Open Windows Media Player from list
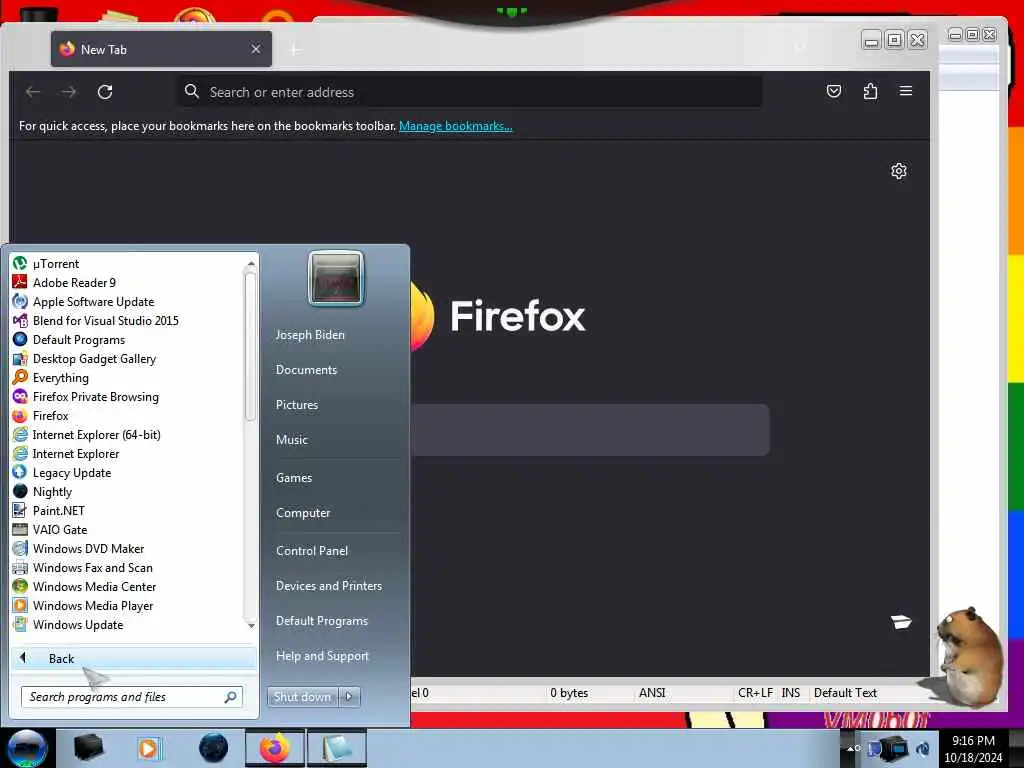The image size is (1024, 768). (x=93, y=605)
